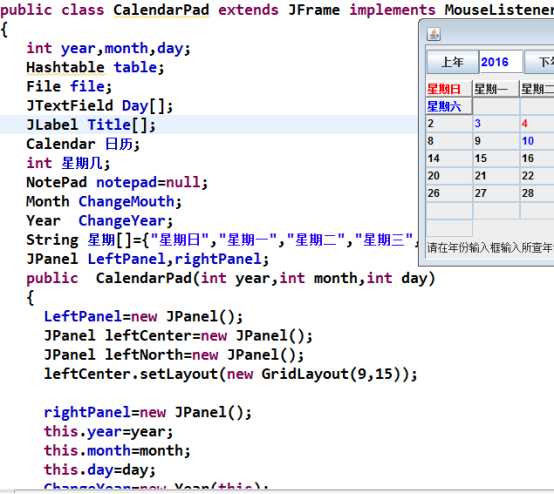Click the 'String 星期[]' array declaration line
Screen dimensions: 554x494
222,240
